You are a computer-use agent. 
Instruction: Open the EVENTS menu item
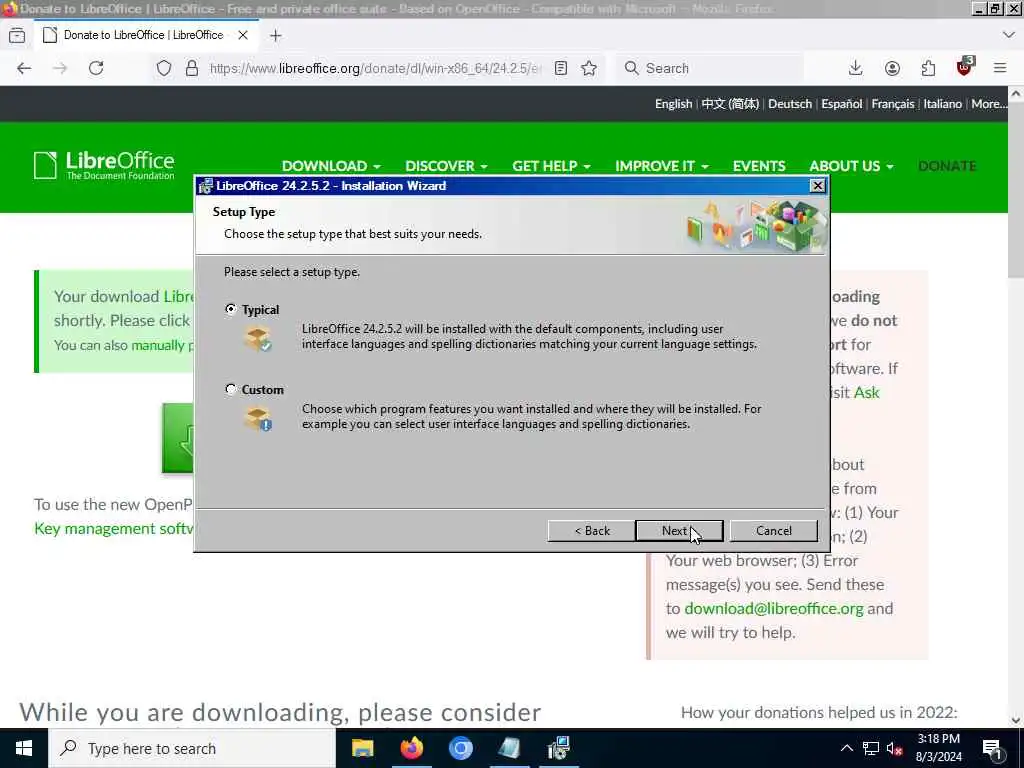(759, 166)
